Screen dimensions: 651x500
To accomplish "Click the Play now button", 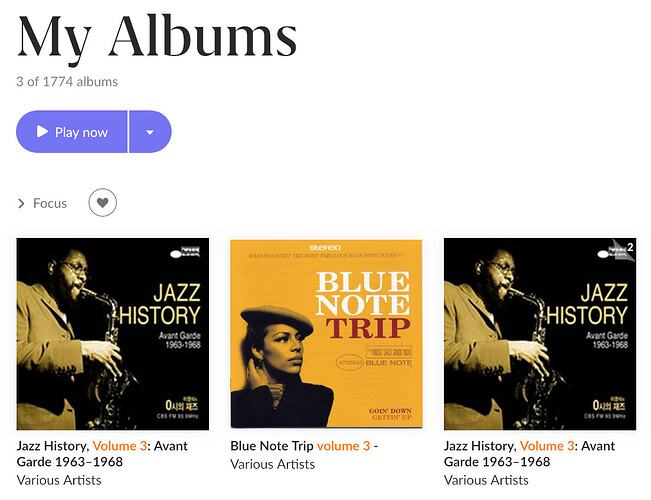I will (72, 132).
